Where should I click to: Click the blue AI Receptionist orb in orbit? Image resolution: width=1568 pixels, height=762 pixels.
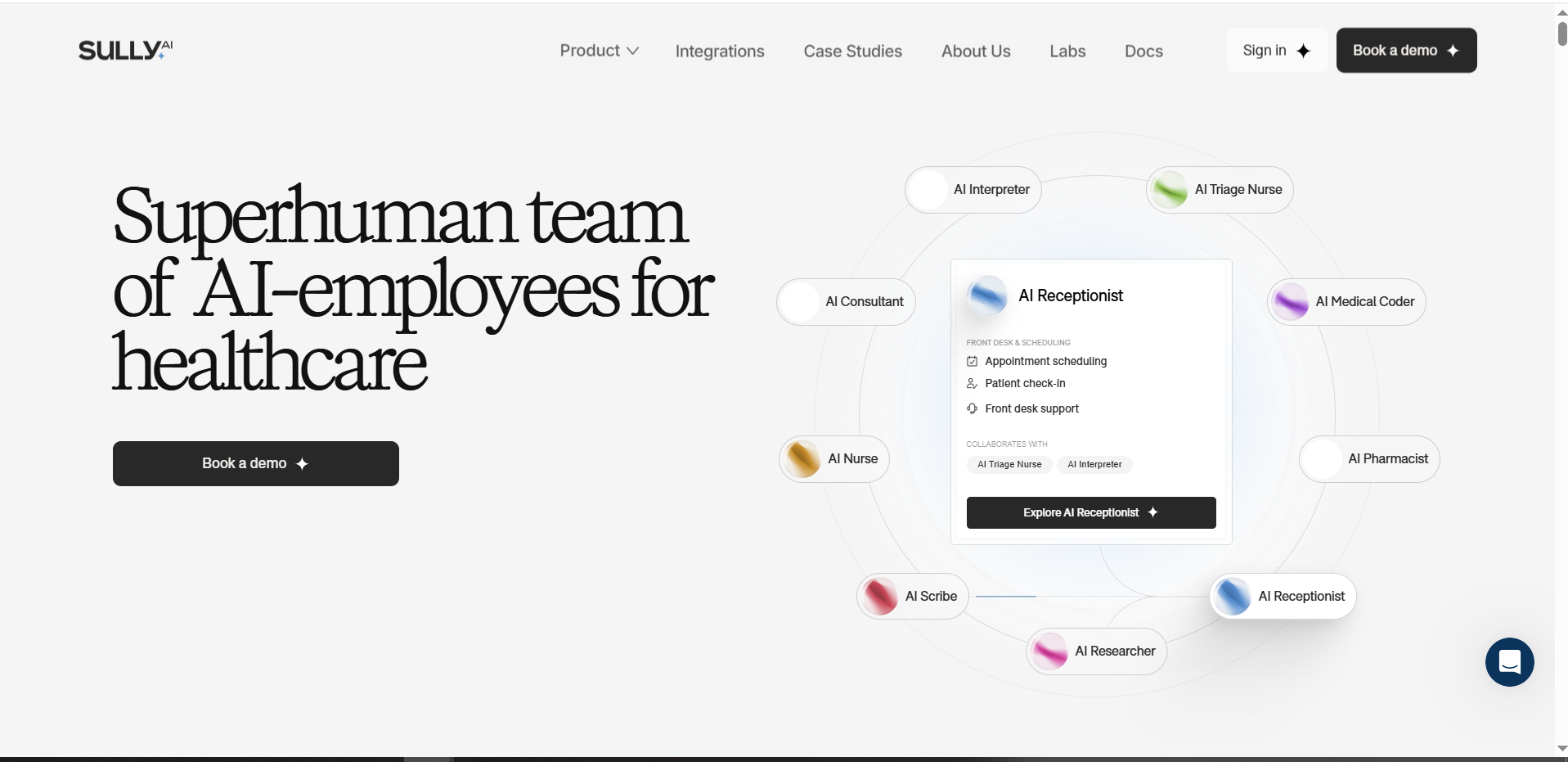pyautogui.click(x=1233, y=597)
